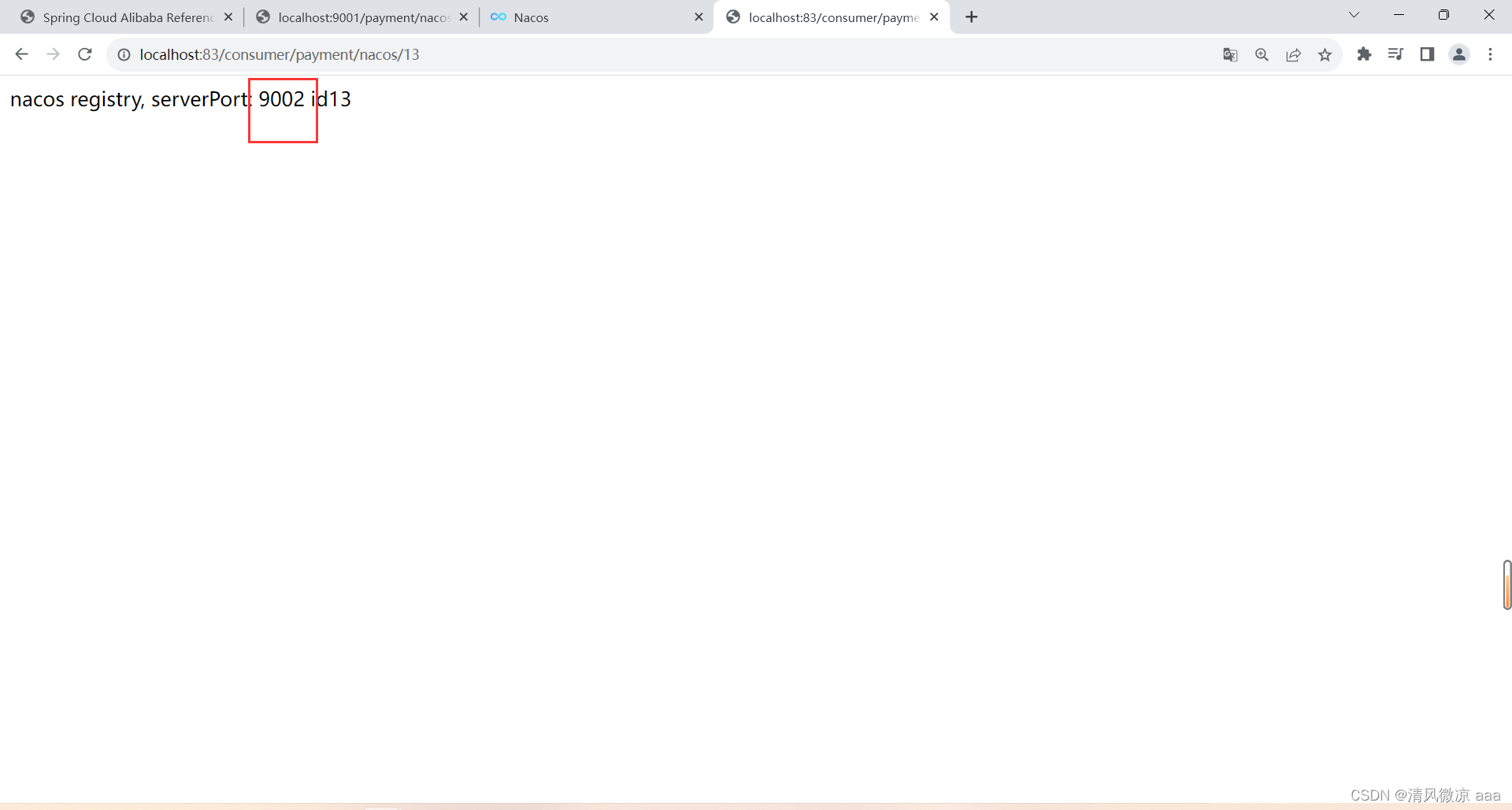This screenshot has height=810, width=1512.
Task: Open the Google Translate page icon
Action: click(x=1230, y=54)
